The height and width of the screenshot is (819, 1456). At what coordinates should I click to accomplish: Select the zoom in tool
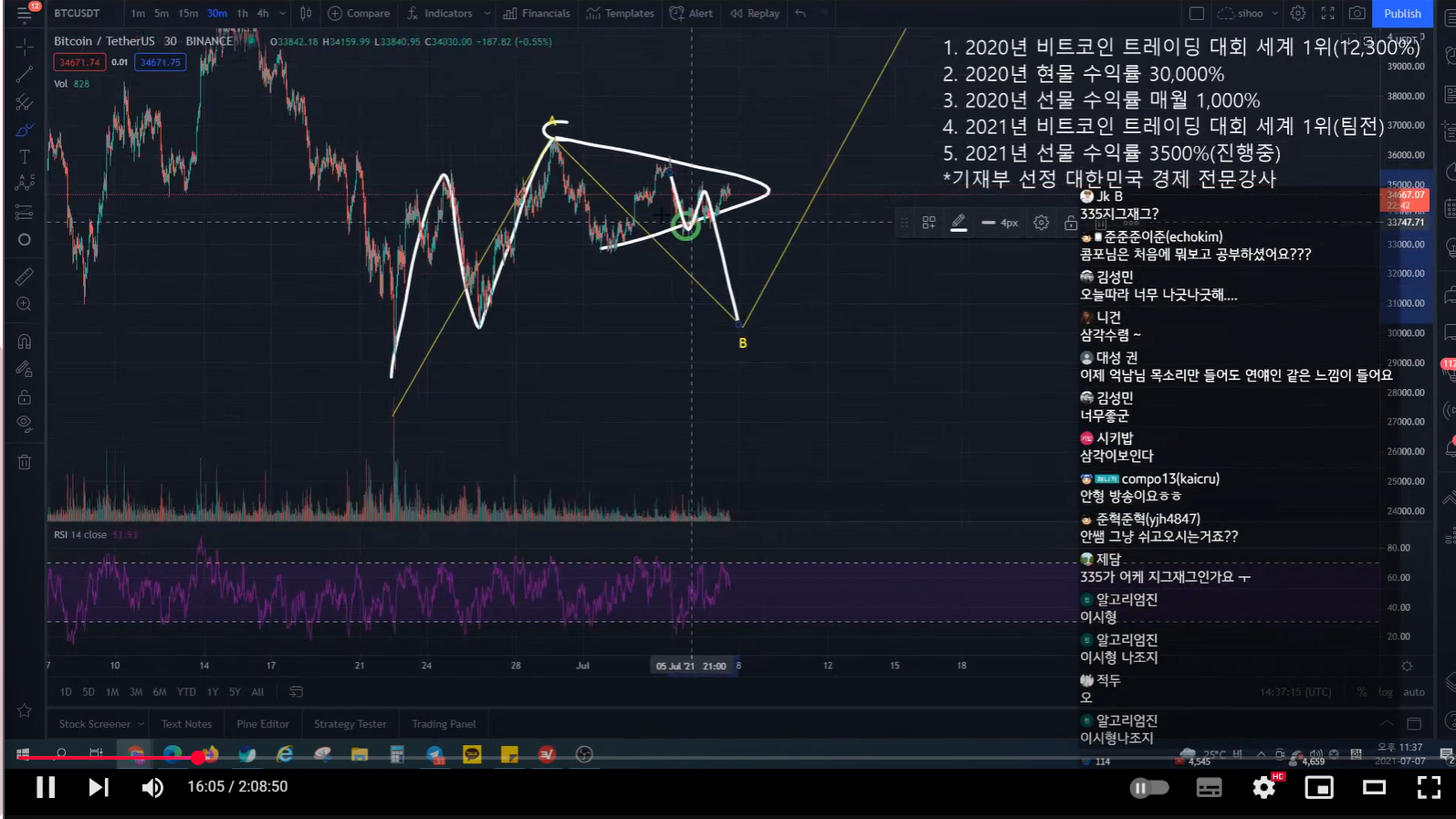(25, 304)
